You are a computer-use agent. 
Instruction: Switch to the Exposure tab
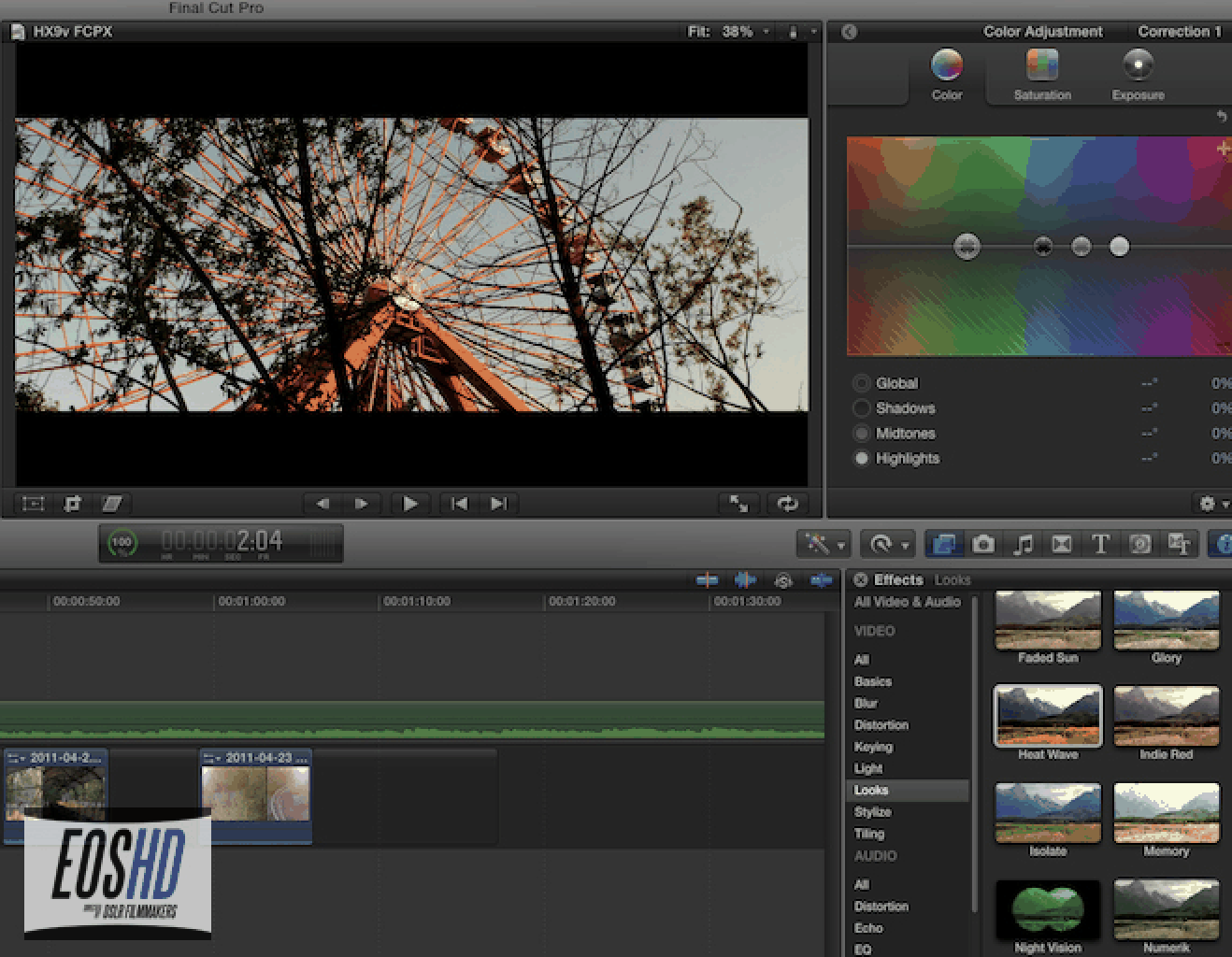(x=1138, y=74)
